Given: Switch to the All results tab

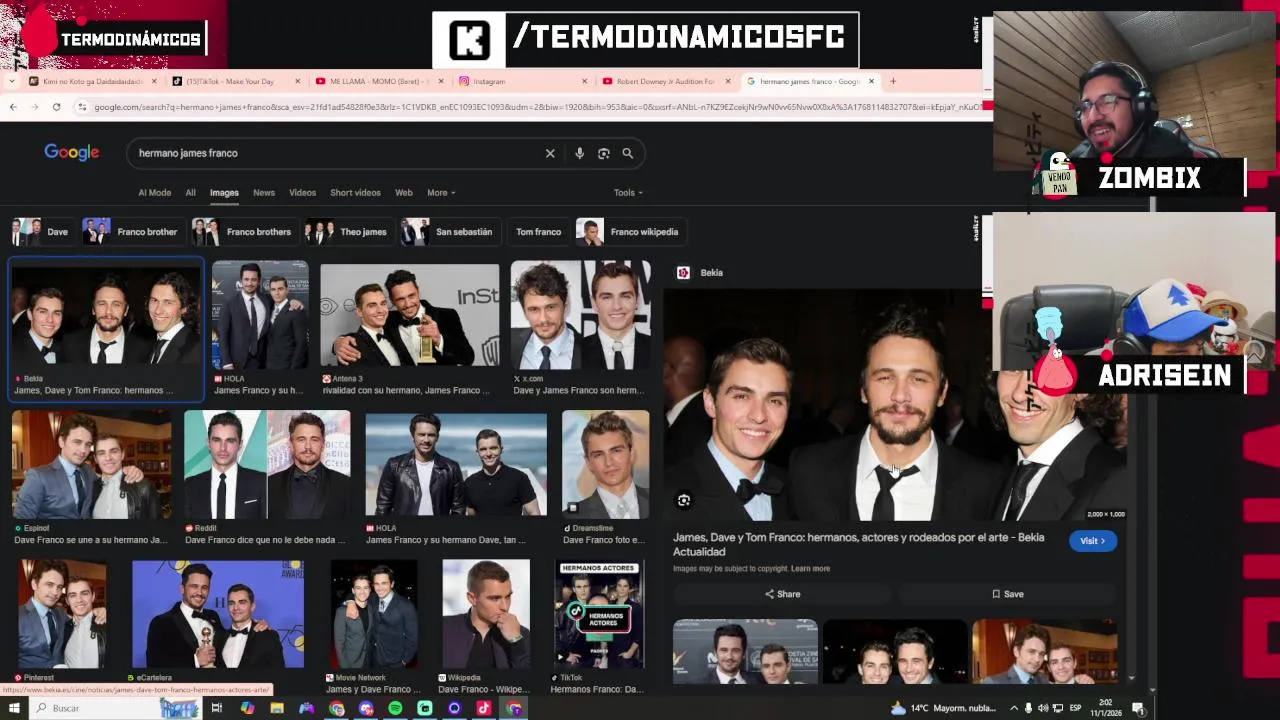Looking at the screenshot, I should (190, 192).
